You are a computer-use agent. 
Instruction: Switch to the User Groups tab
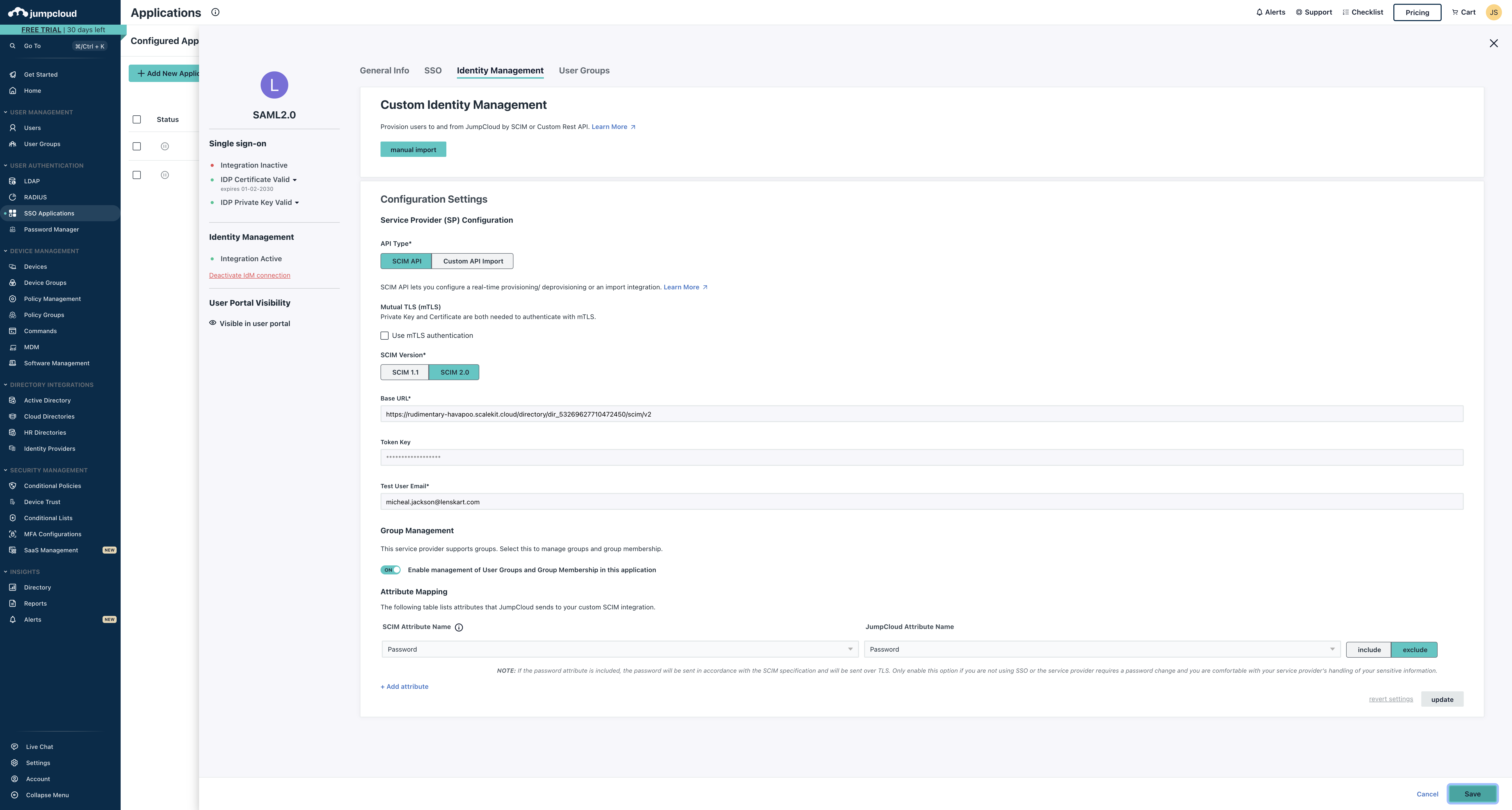[x=584, y=70]
